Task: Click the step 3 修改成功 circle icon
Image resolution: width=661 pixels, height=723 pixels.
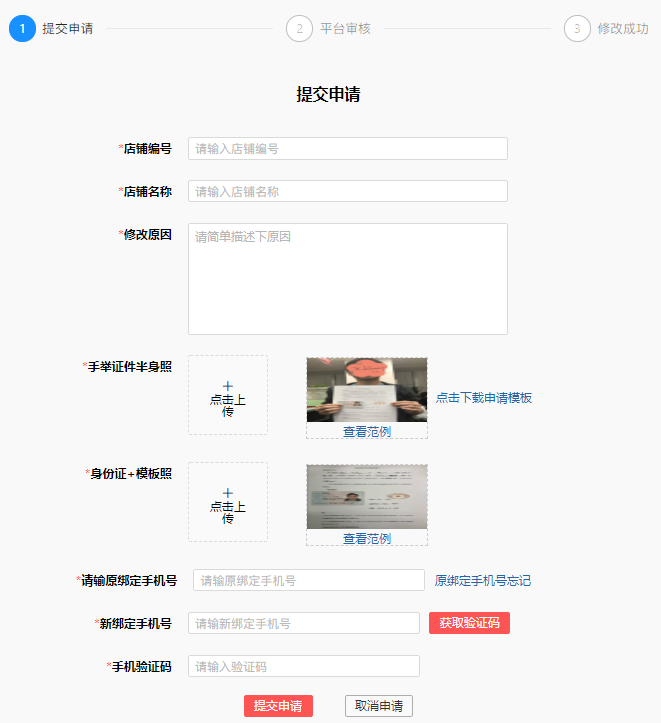Action: [577, 29]
